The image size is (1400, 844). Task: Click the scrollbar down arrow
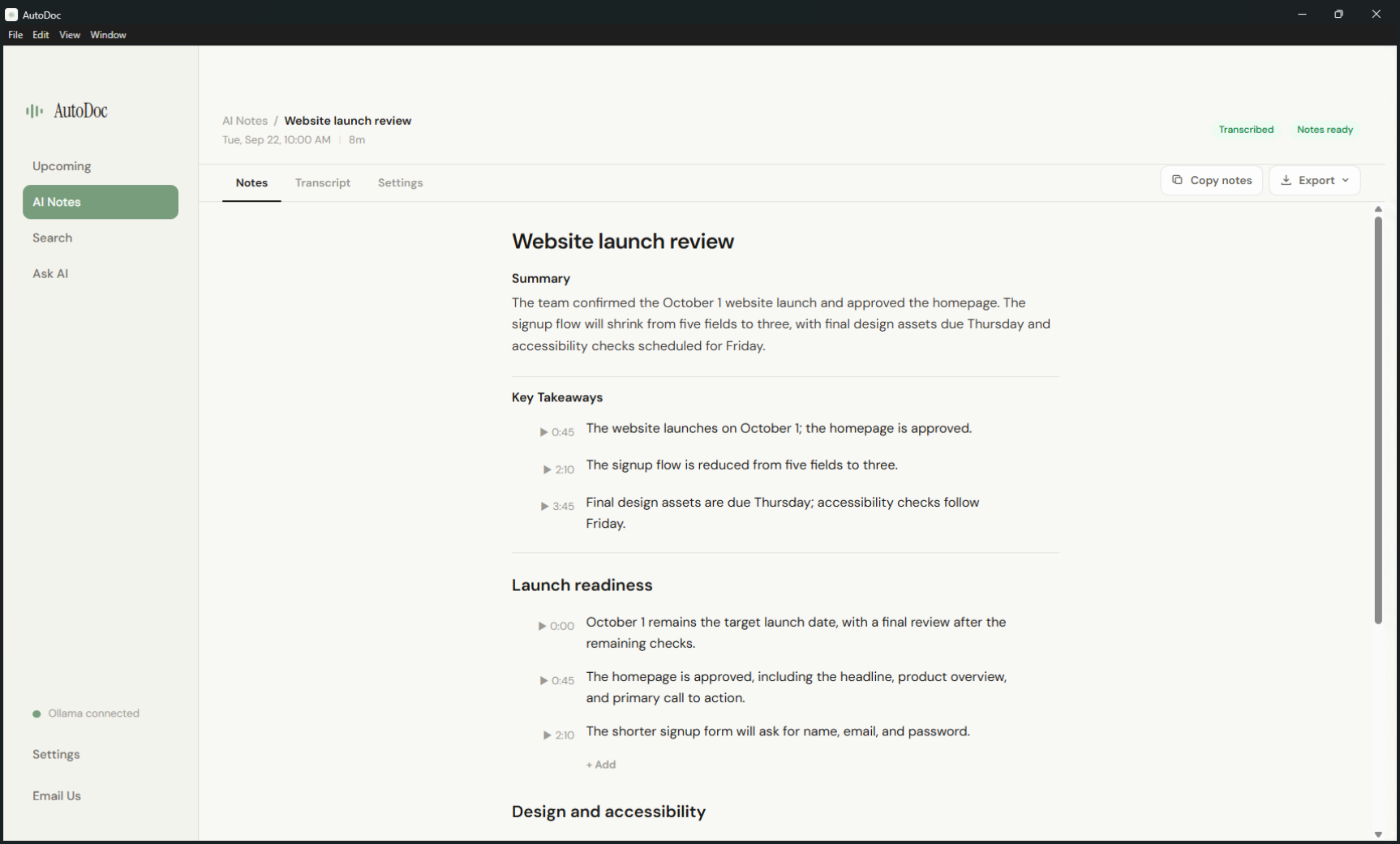click(x=1378, y=834)
